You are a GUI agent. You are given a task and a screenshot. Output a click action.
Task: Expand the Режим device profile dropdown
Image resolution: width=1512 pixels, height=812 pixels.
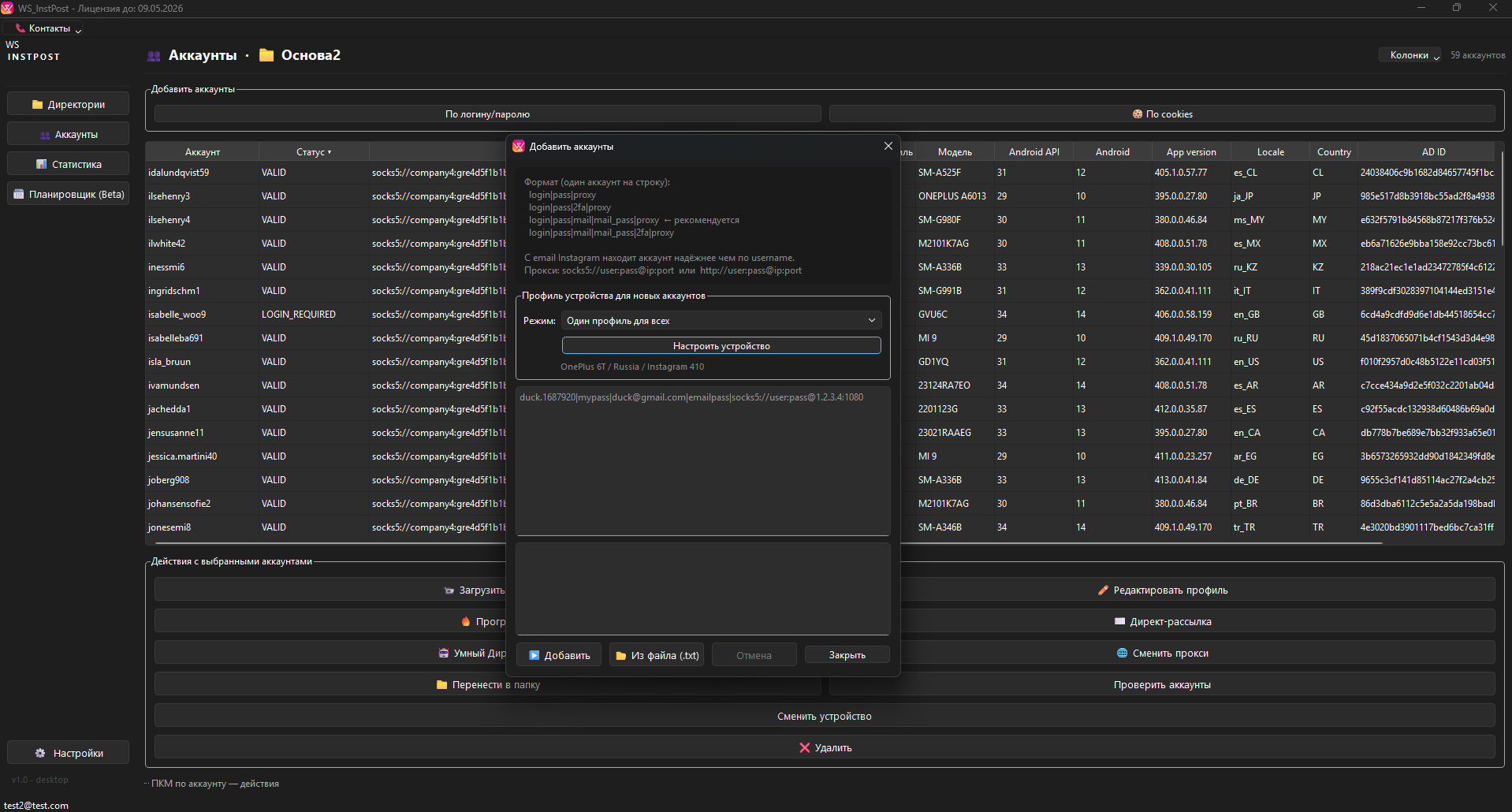point(721,321)
